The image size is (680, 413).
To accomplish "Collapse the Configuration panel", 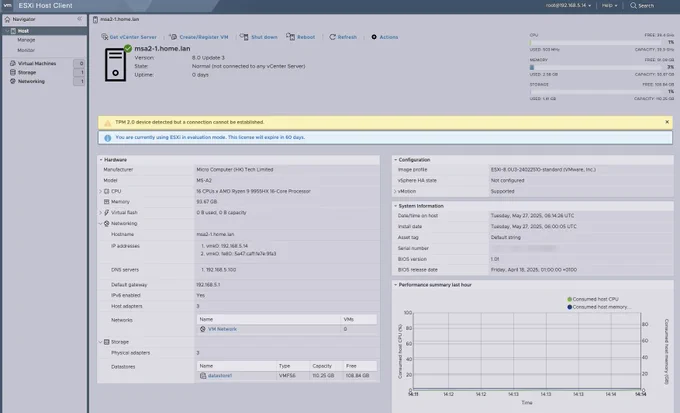I will (396, 160).
